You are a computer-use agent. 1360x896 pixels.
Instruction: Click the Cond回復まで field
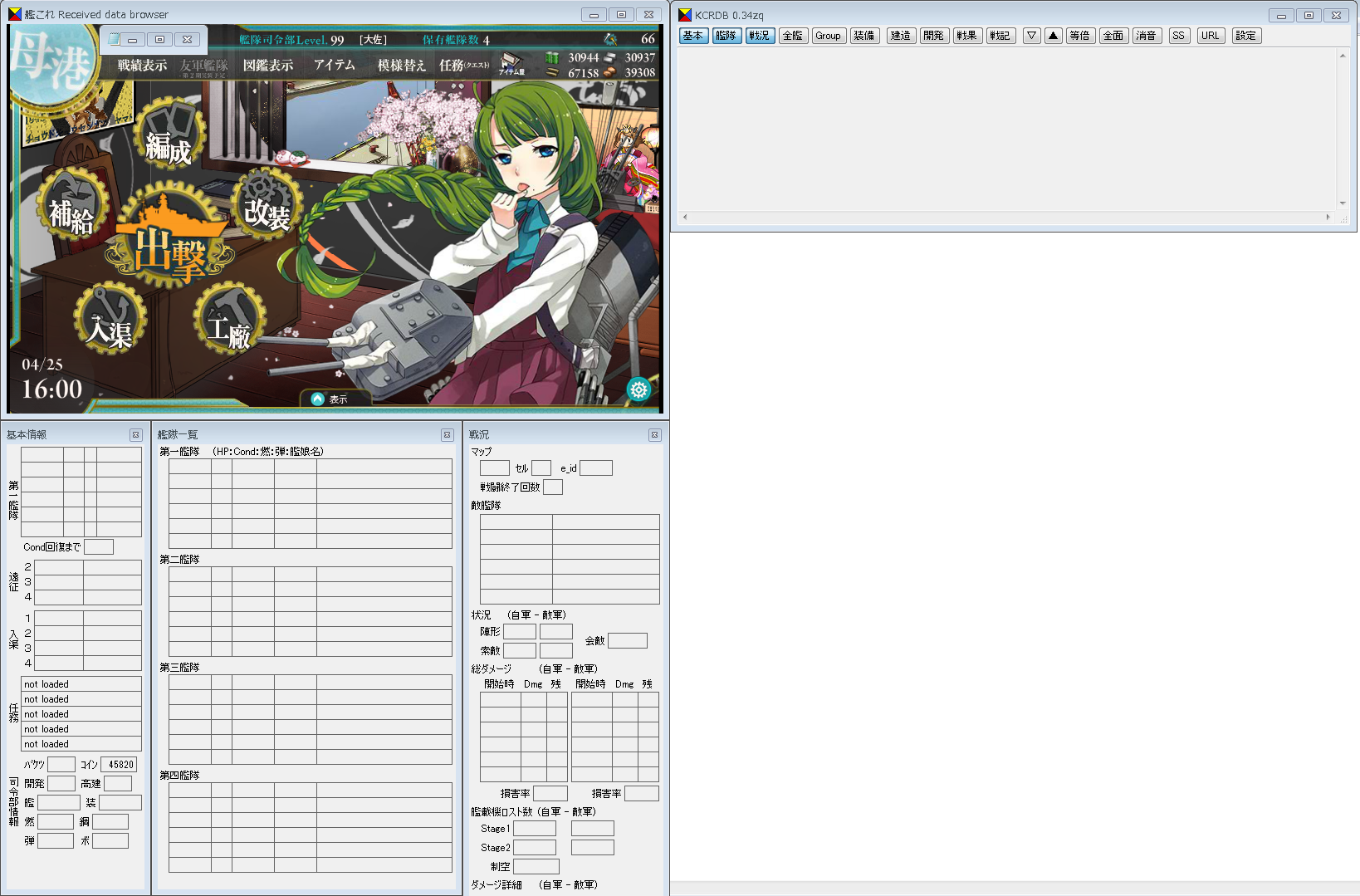99,547
